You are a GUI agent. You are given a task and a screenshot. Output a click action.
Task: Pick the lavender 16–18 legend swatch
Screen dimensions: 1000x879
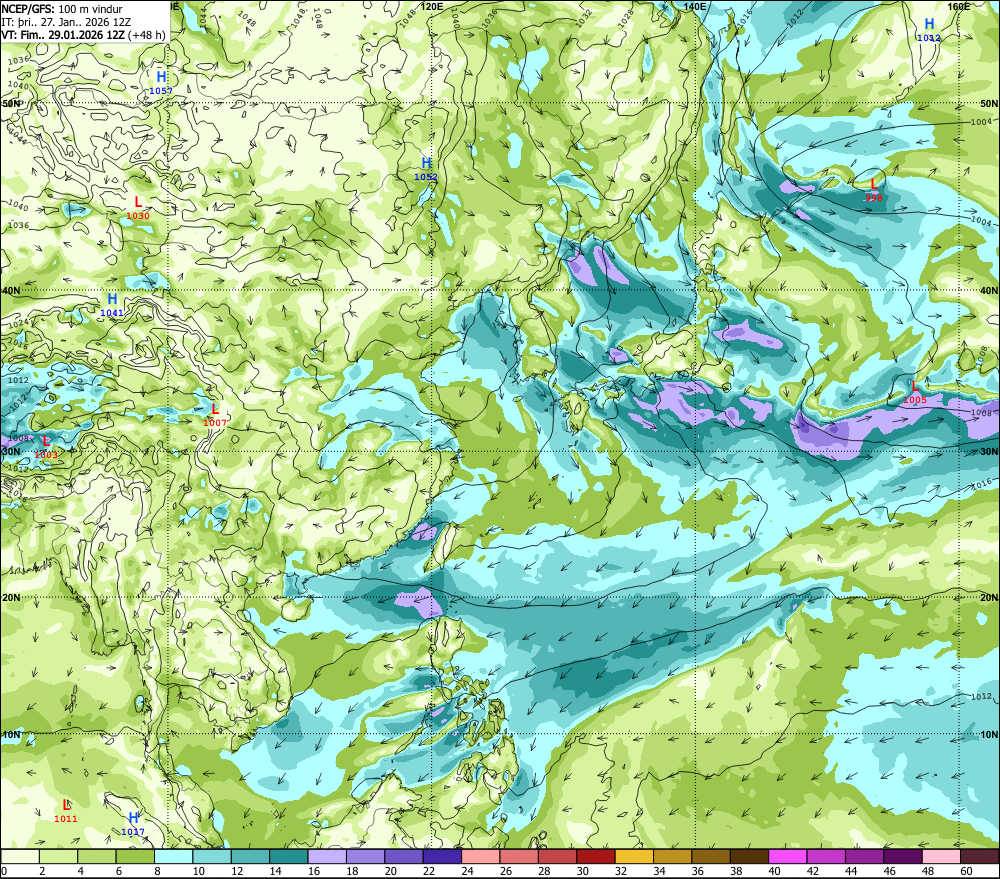[x=327, y=856]
